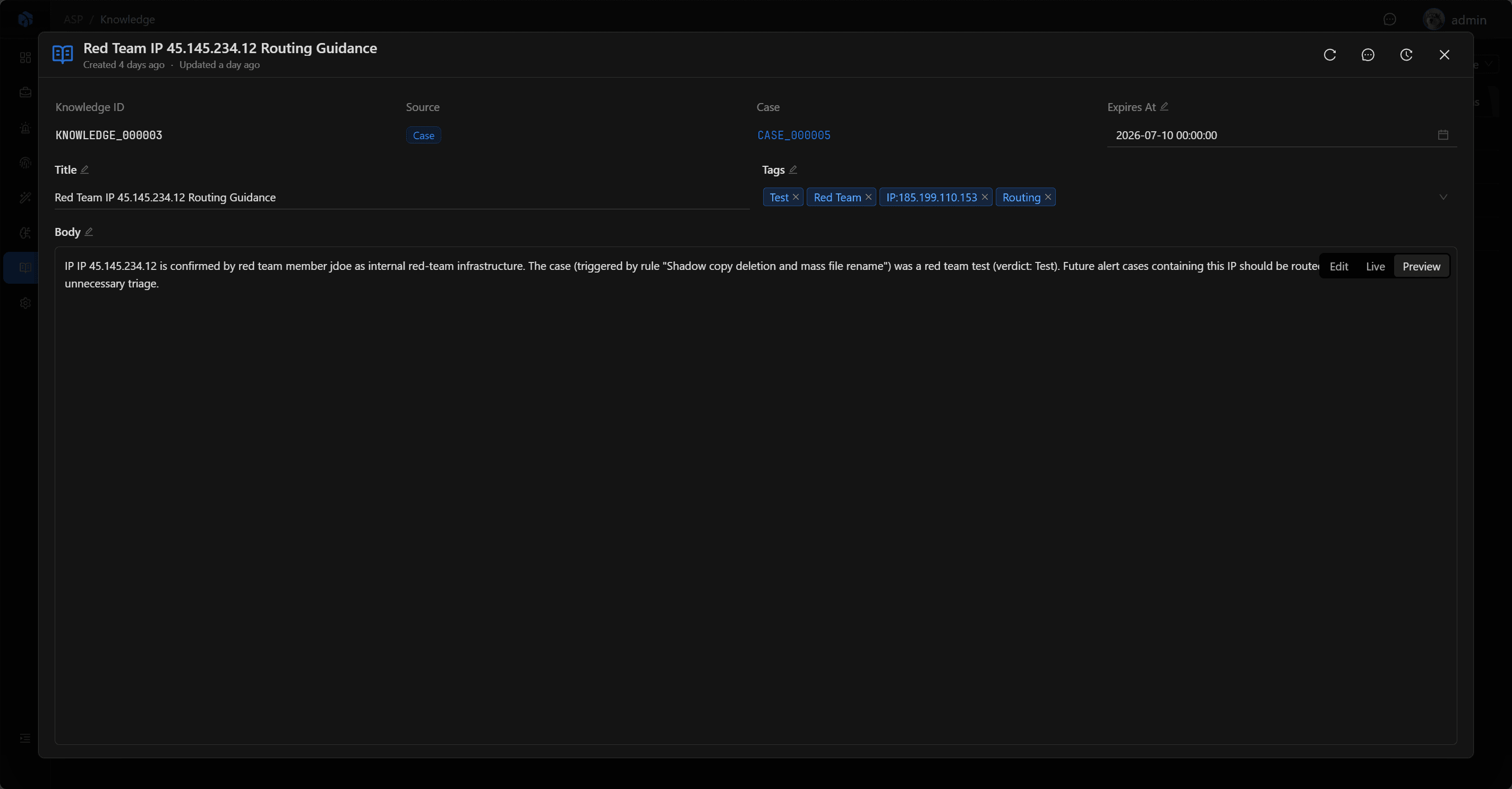
Task: Click the Case source badge
Action: pos(423,135)
